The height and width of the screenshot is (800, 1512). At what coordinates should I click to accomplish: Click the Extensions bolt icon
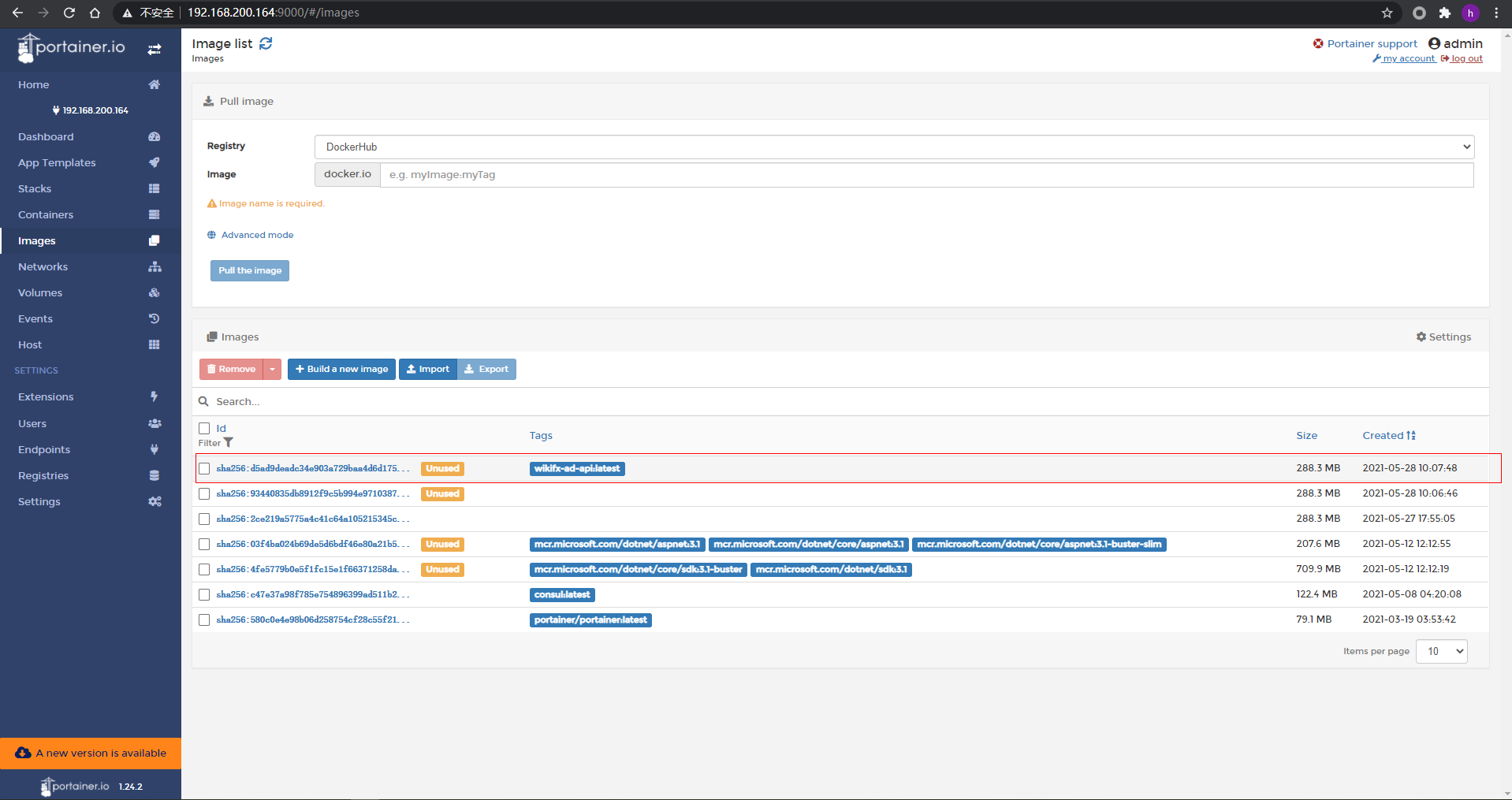pos(155,396)
